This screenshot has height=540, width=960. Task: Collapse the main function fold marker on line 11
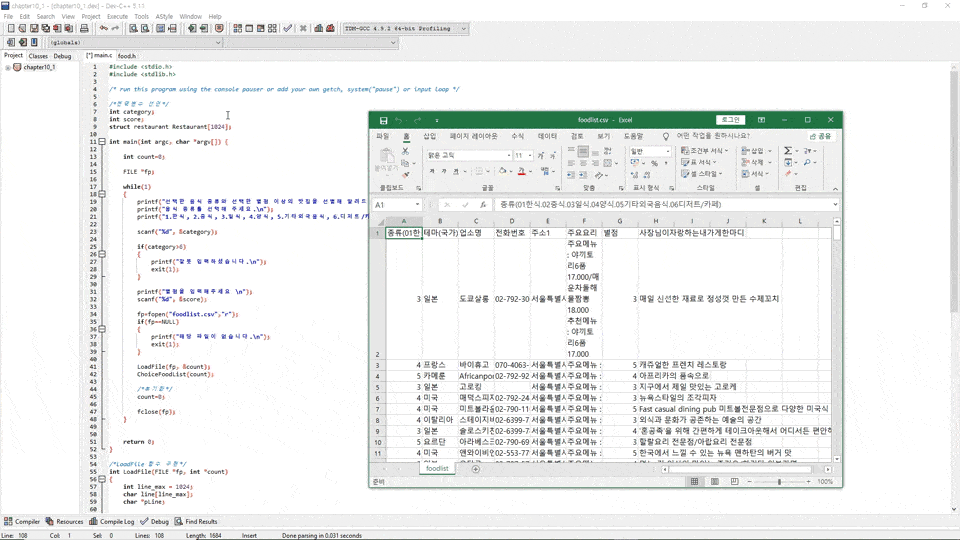pyautogui.click(x=102, y=141)
